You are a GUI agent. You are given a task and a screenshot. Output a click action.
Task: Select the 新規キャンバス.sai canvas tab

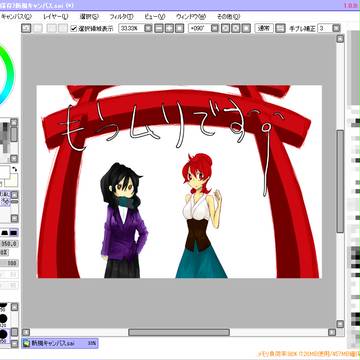pos(60,343)
